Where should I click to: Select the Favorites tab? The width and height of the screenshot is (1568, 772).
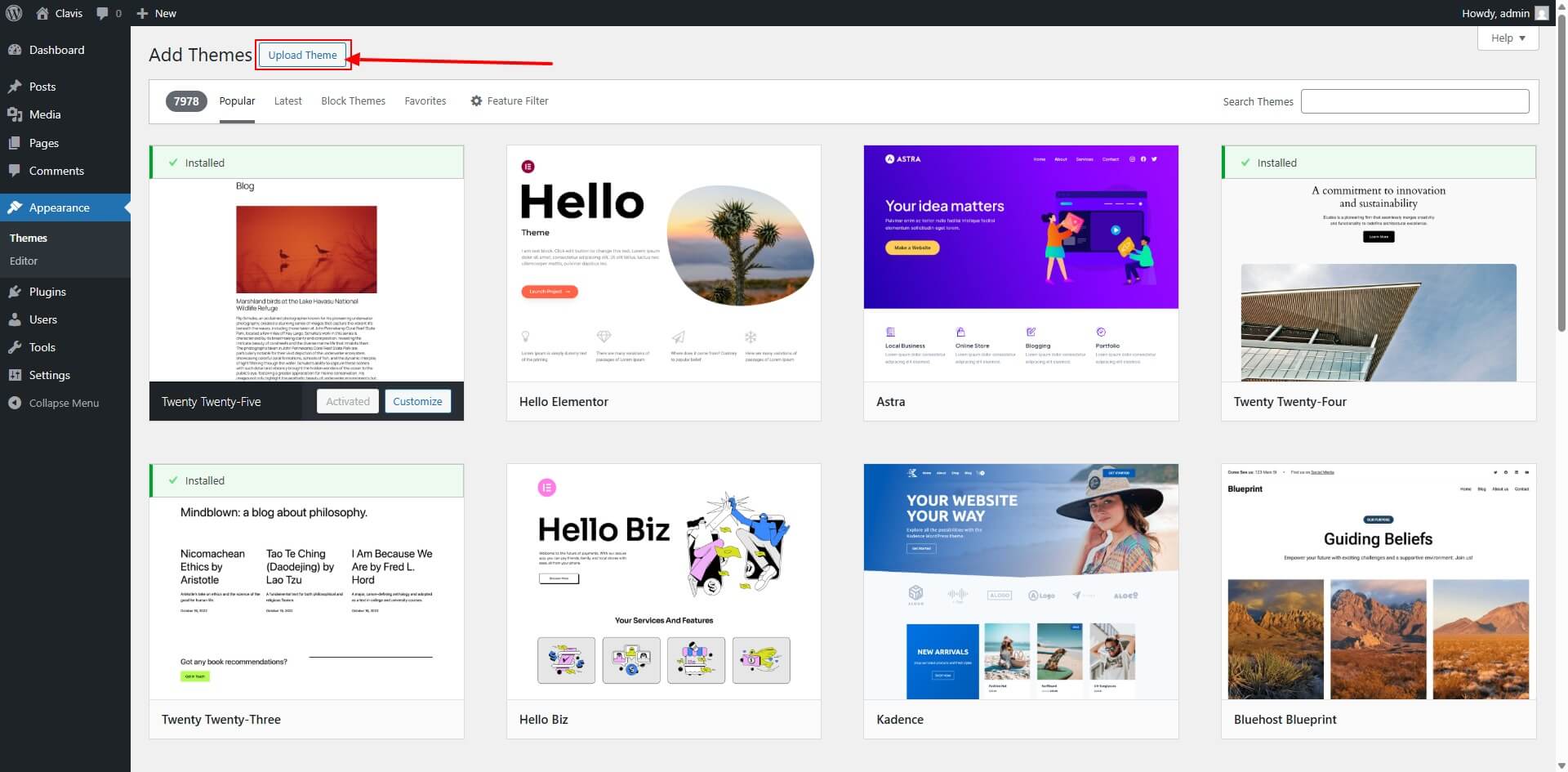(x=425, y=100)
